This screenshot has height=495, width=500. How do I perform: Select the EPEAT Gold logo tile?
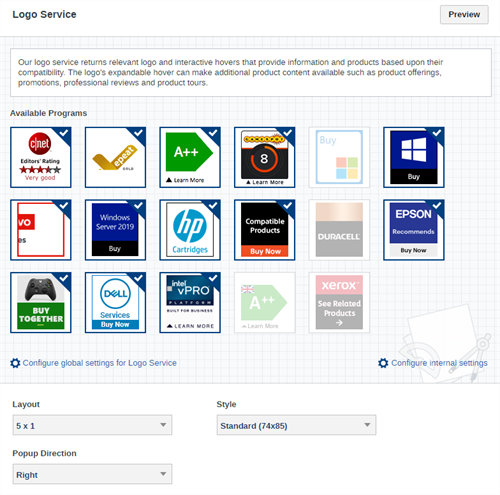coord(115,157)
